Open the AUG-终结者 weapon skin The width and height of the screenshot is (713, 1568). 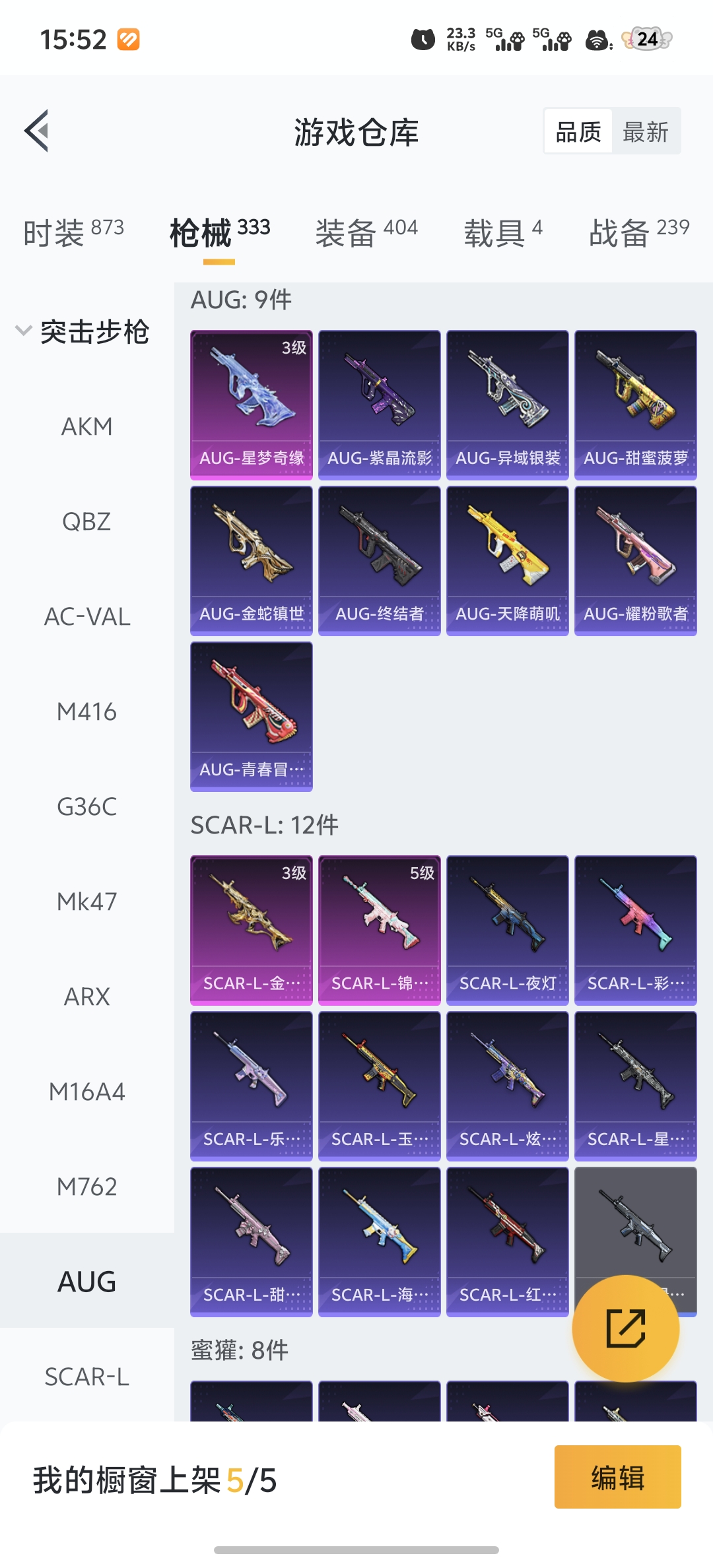coord(380,561)
